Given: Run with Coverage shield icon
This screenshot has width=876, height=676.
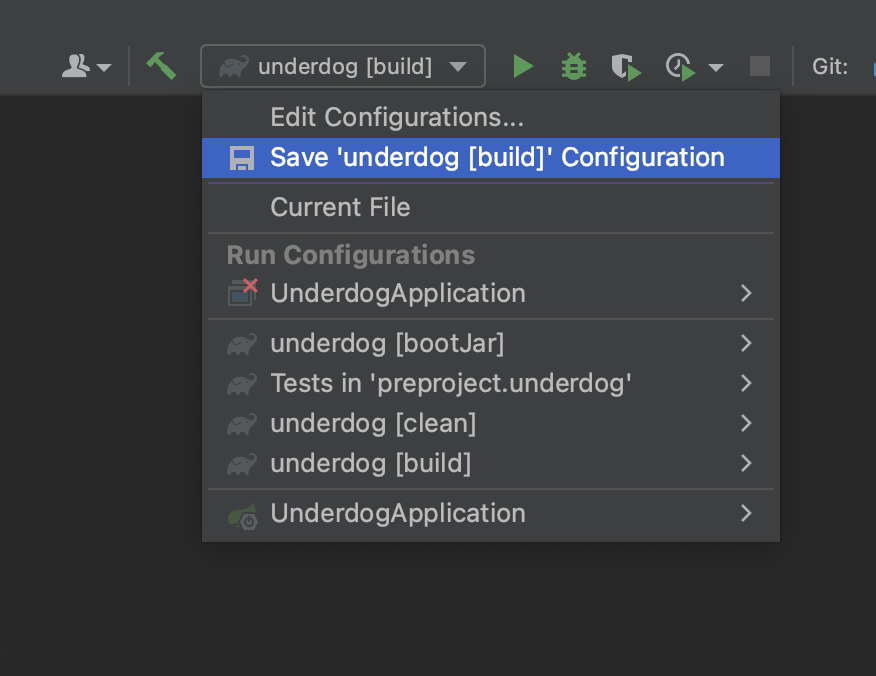Looking at the screenshot, I should click(x=626, y=67).
